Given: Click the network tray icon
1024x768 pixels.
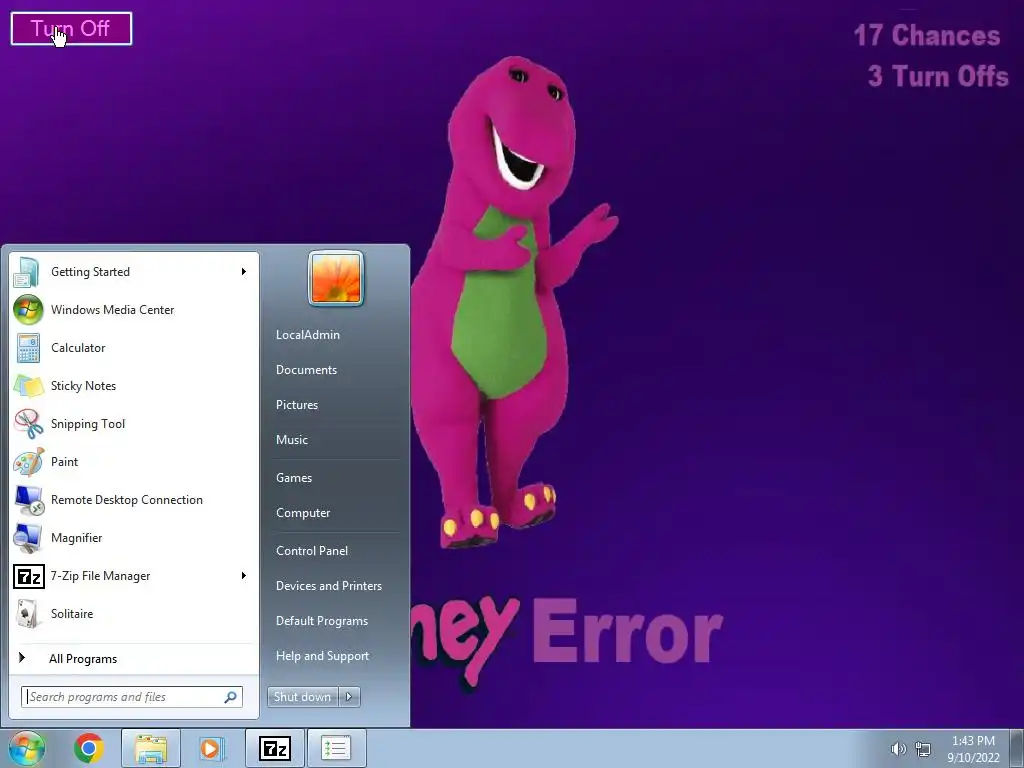Looking at the screenshot, I should point(923,749).
